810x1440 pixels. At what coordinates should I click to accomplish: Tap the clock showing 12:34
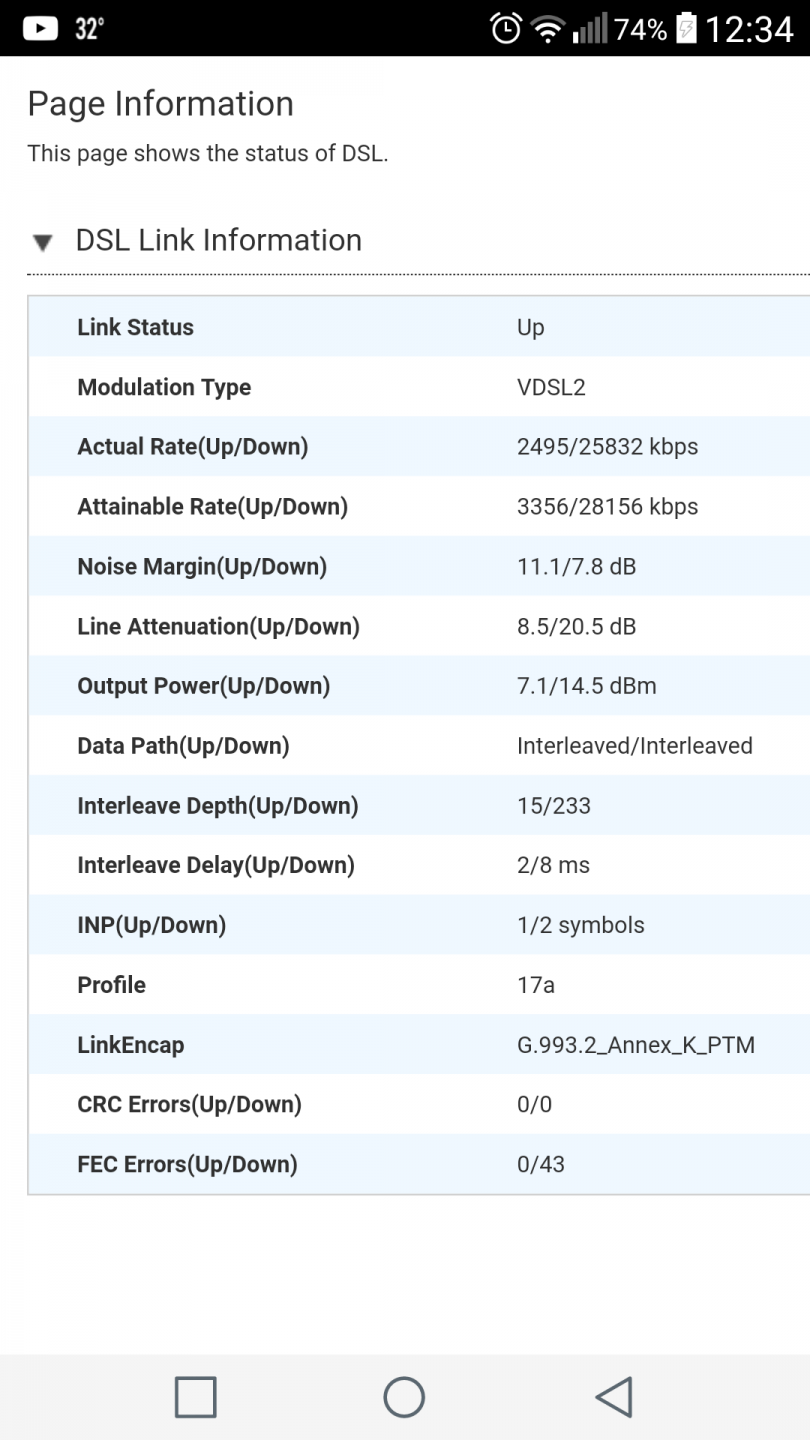pyautogui.click(x=749, y=29)
